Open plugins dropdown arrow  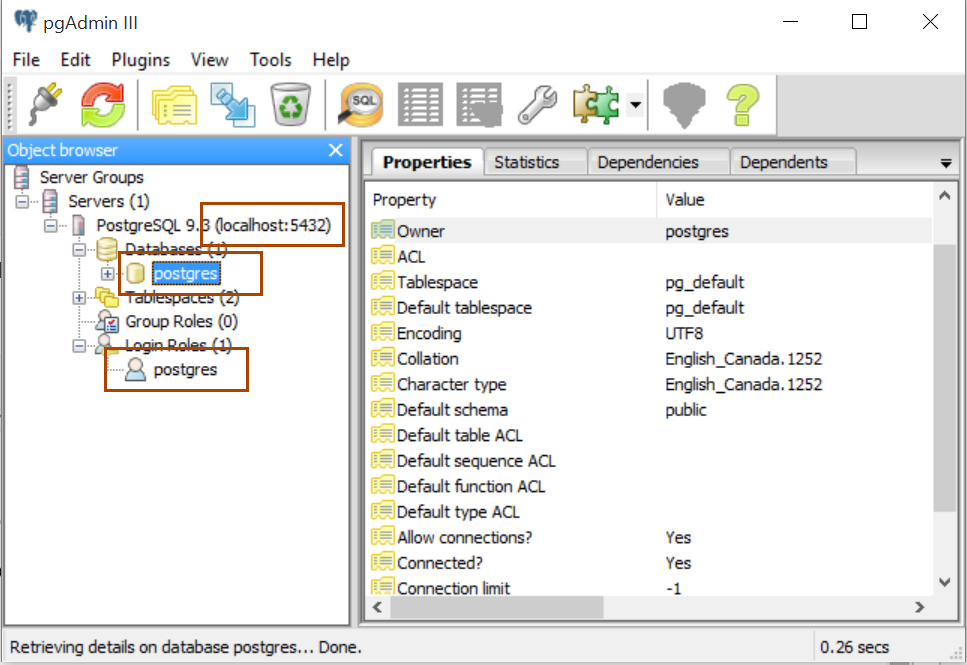tap(635, 104)
